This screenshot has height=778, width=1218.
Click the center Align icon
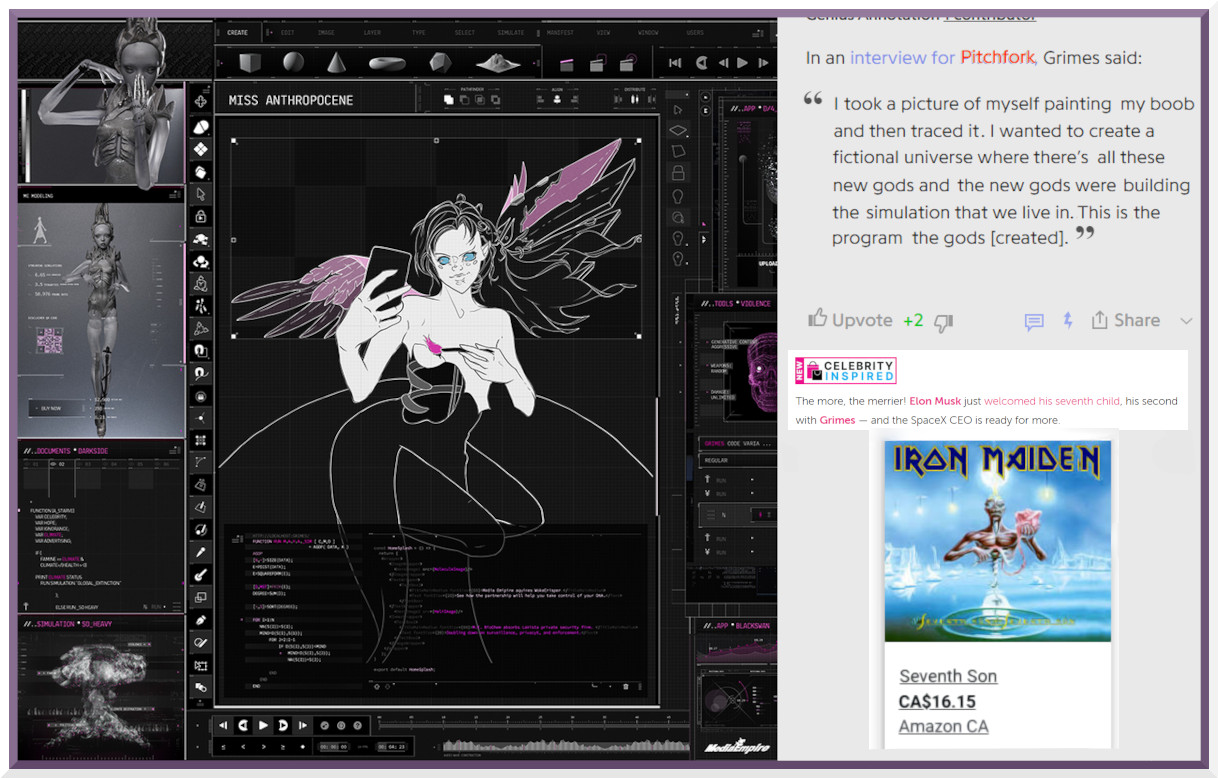coord(555,99)
